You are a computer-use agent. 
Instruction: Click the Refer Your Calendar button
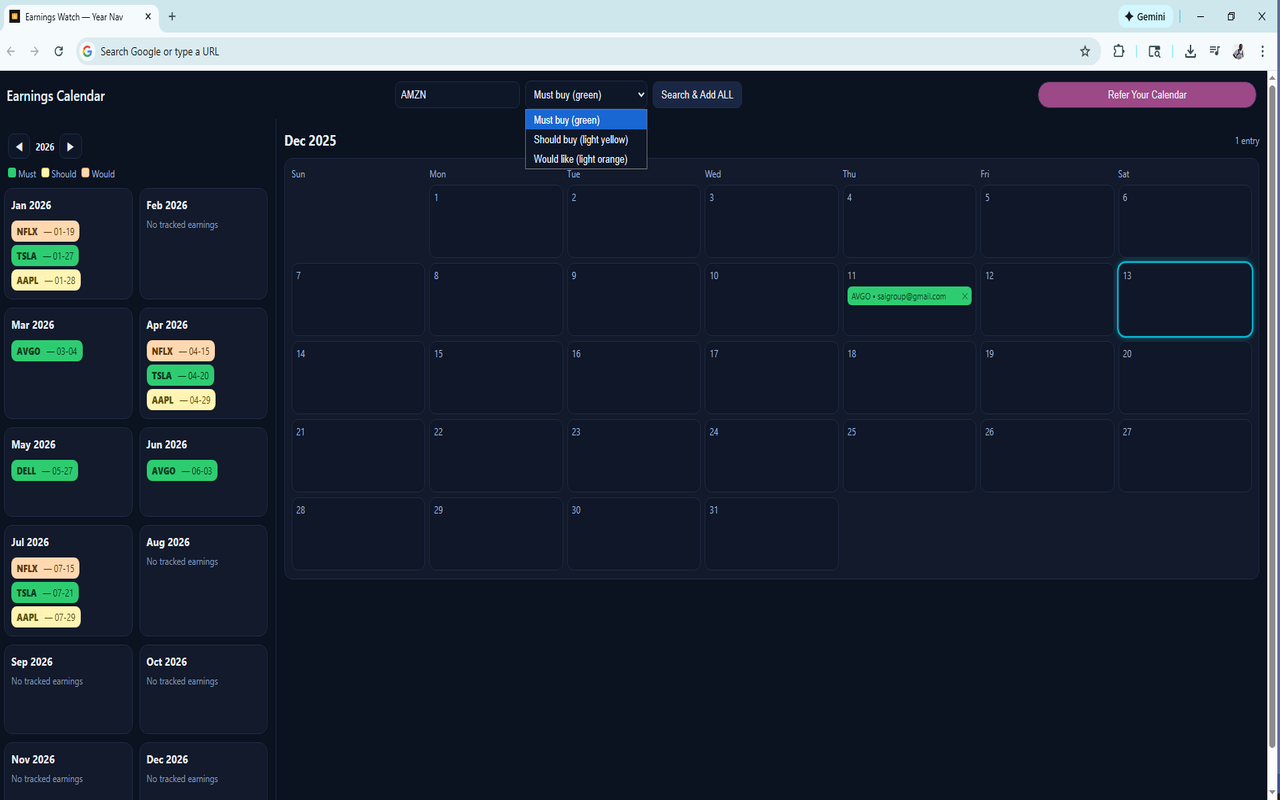coord(1146,94)
